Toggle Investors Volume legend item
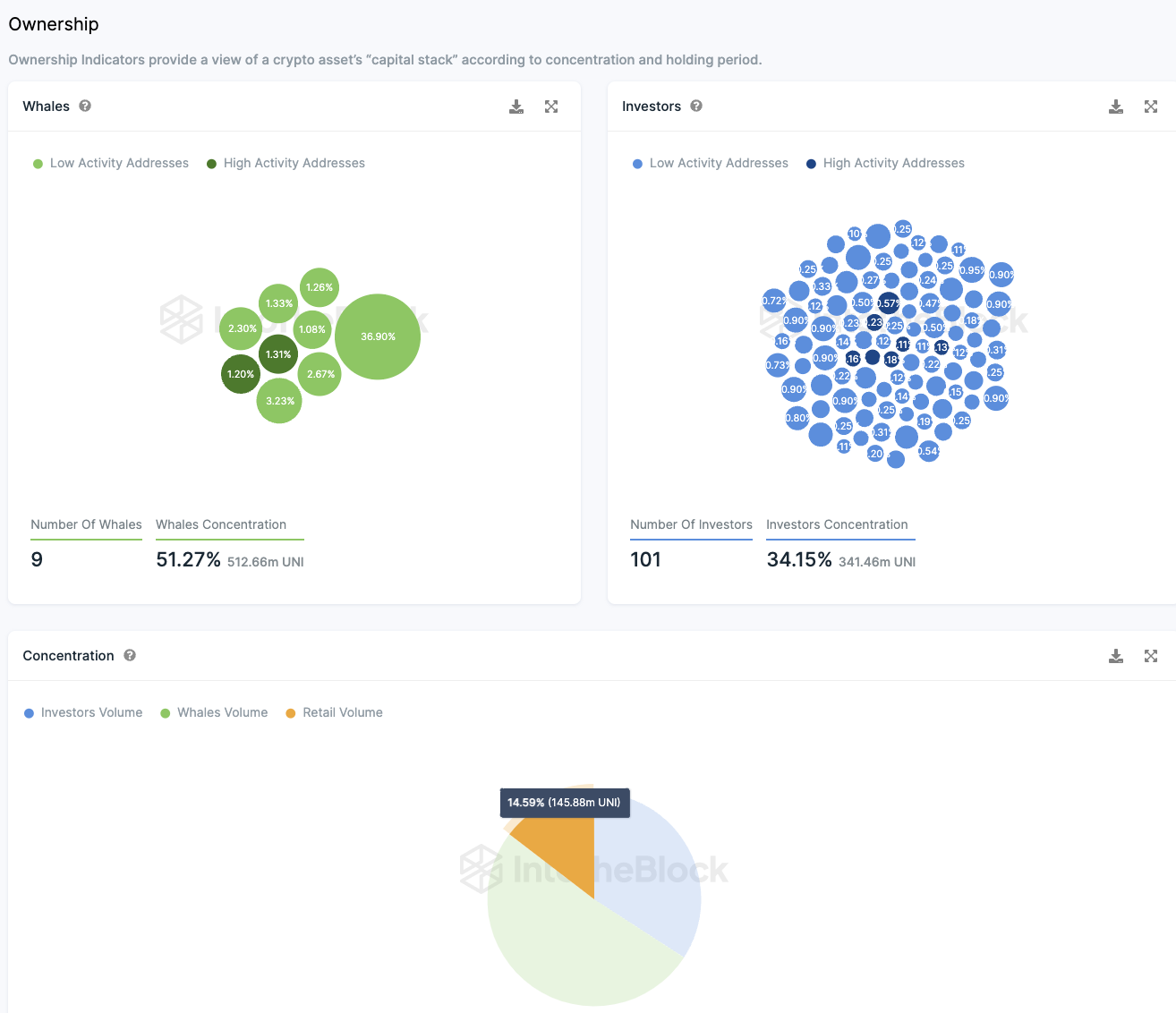The image size is (1176, 1013). (x=83, y=712)
